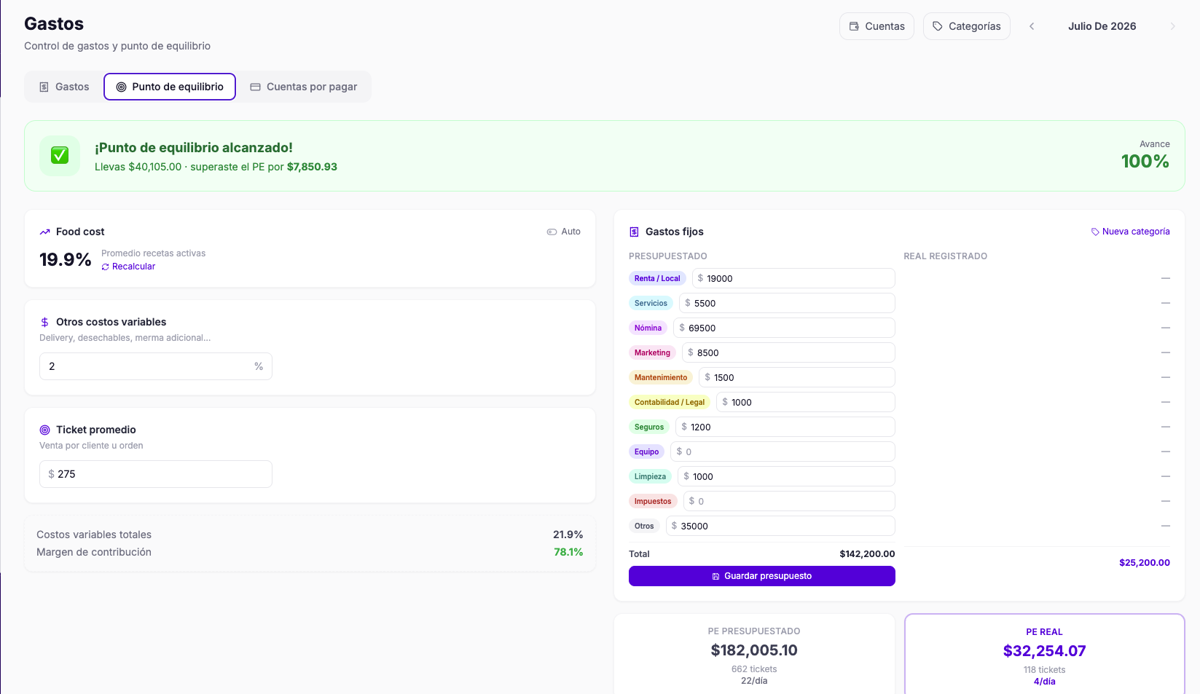Click the Guardar presupuesto button
Image resolution: width=1200 pixels, height=694 pixels.
[x=762, y=576]
